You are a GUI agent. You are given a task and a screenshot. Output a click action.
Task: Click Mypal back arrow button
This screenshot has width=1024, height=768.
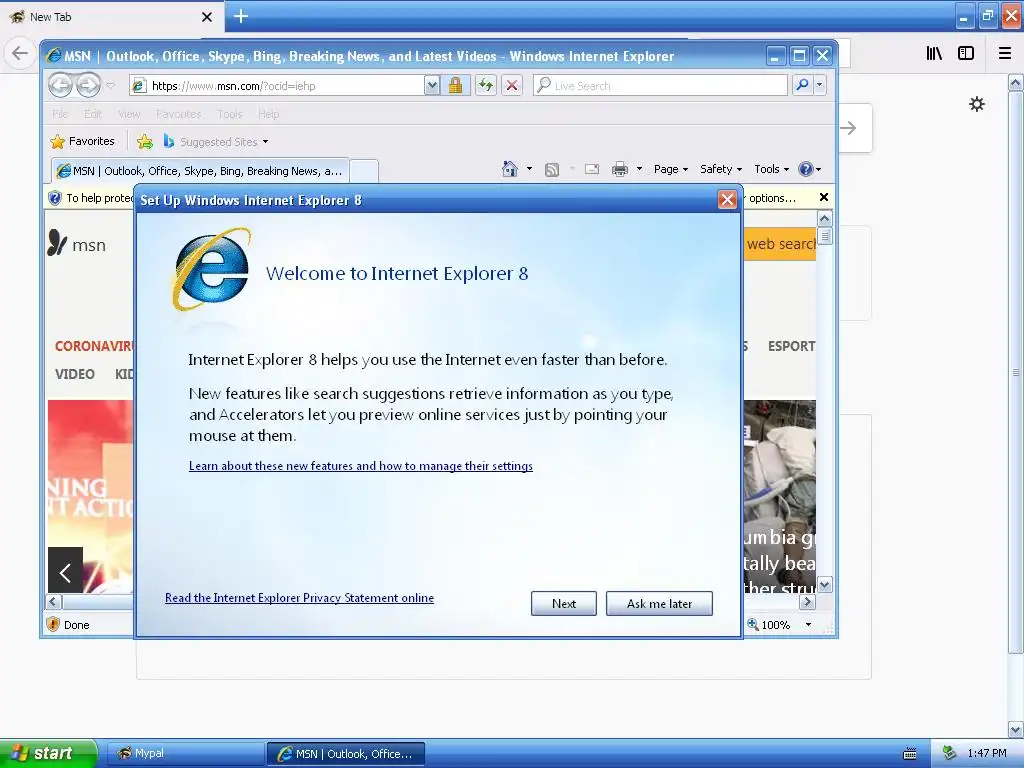(20, 53)
